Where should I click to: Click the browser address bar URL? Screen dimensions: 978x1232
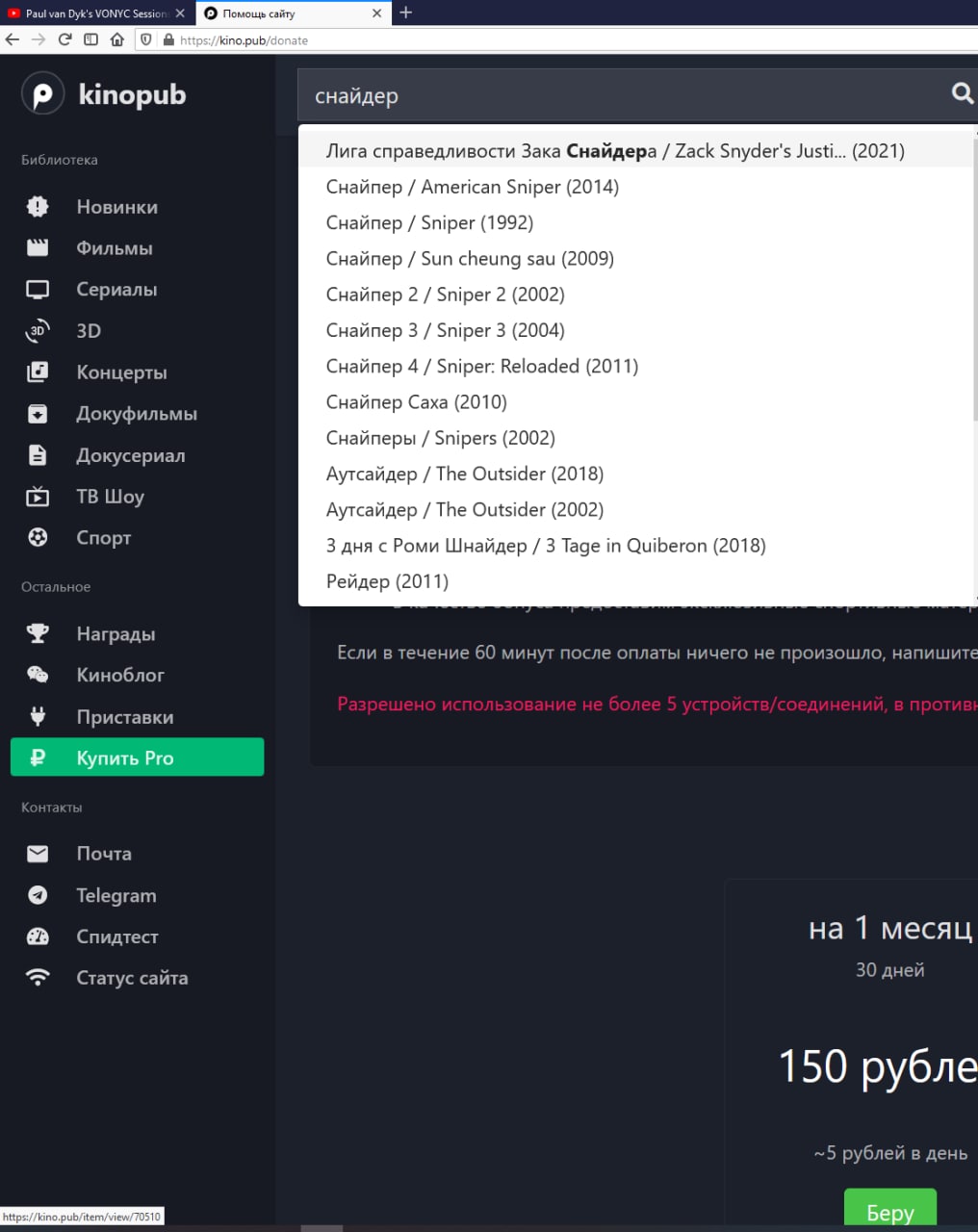tap(244, 40)
